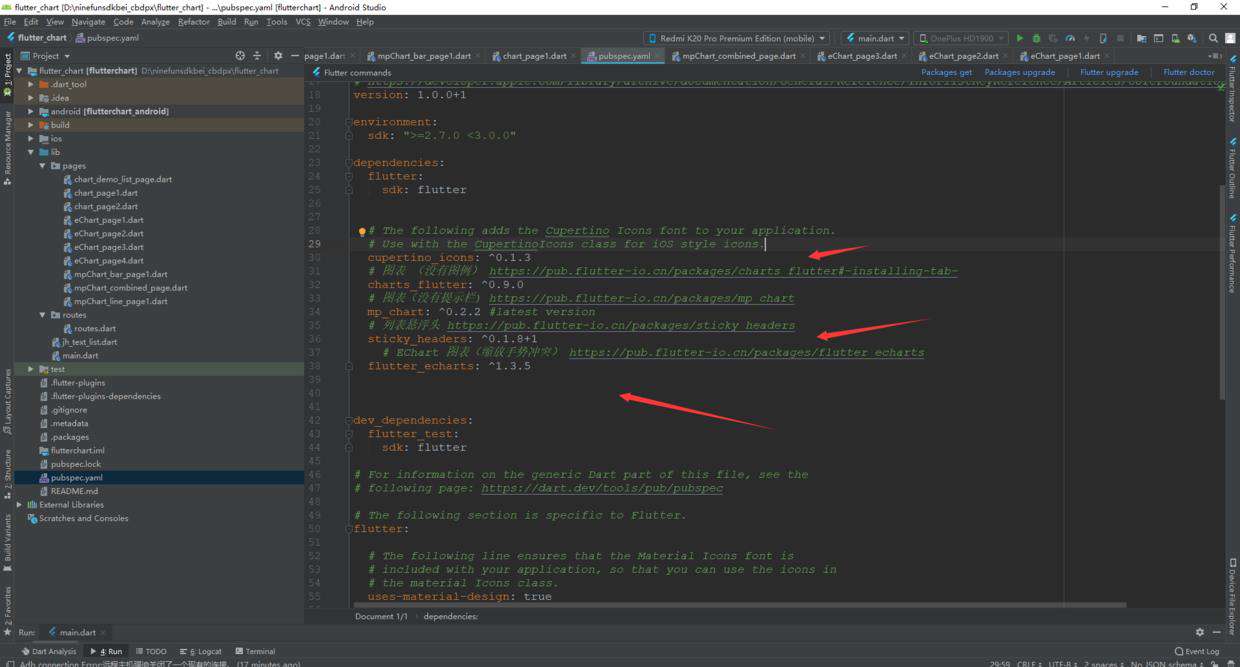The image size is (1240, 667).
Task: Open the TODO tool window
Action: (x=150, y=651)
